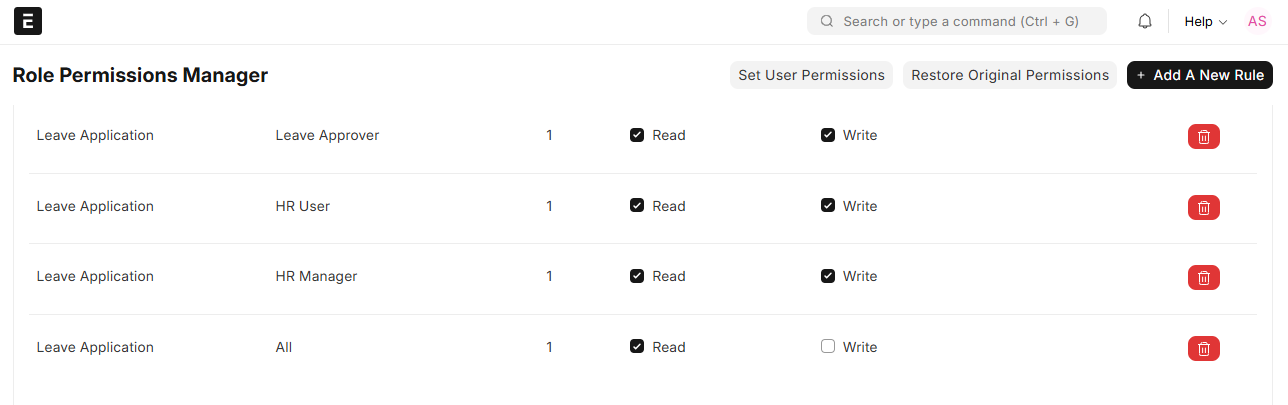Delete the All role permission rule
1288x405 pixels.
(1203, 348)
